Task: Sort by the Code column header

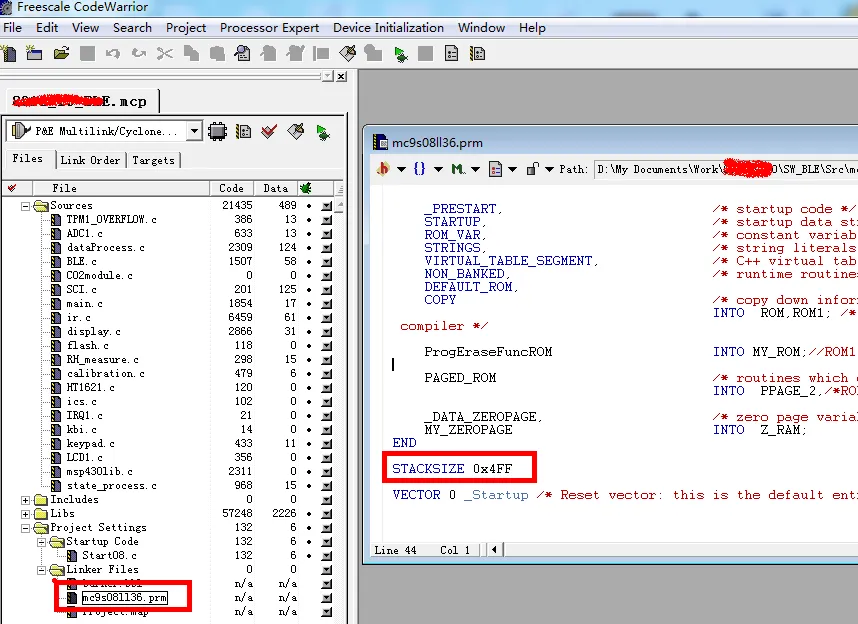Action: point(231,188)
